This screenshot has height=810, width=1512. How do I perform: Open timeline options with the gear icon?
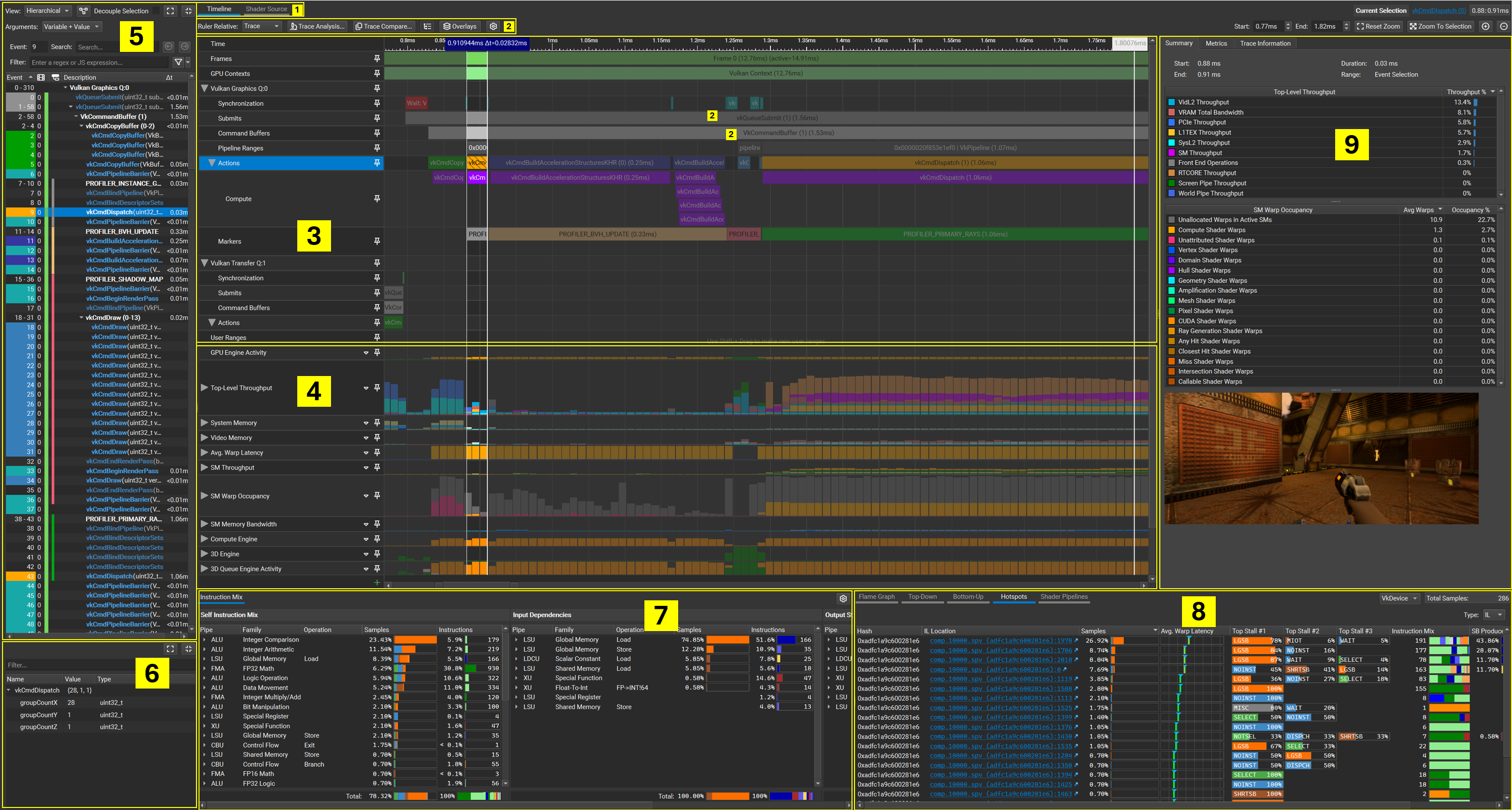(493, 26)
